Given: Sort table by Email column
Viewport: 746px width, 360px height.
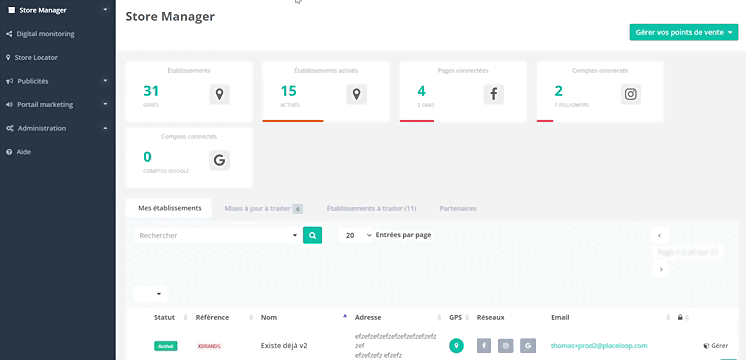Looking at the screenshot, I should [x=560, y=317].
